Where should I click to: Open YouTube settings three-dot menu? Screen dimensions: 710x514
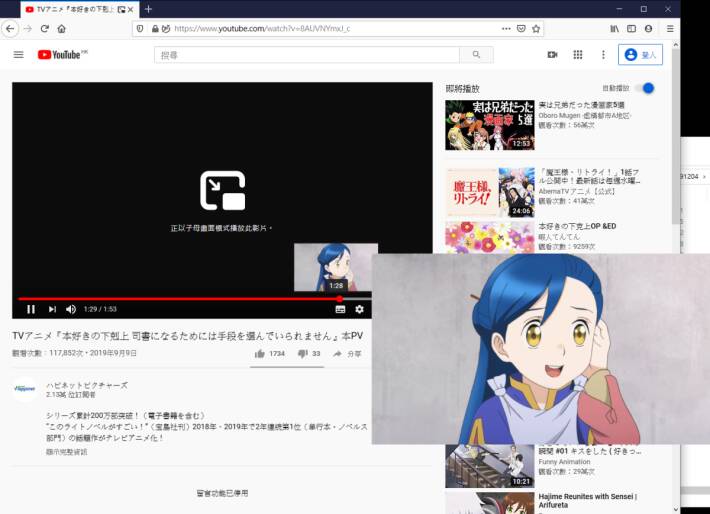(x=603, y=55)
